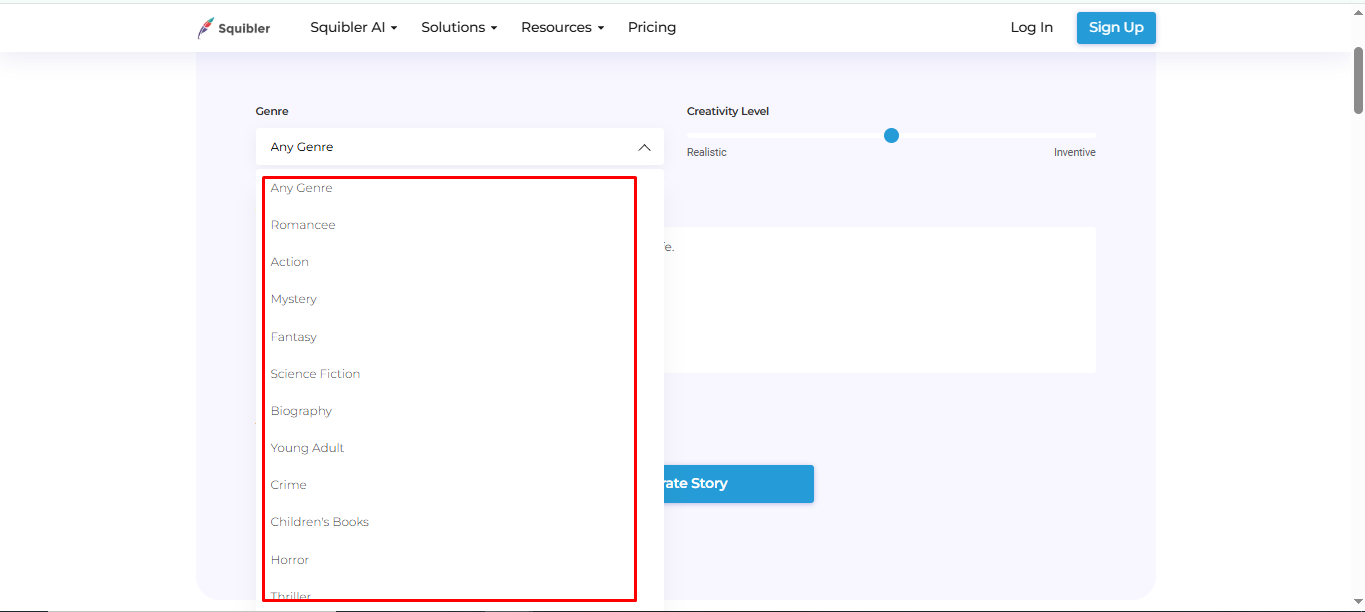Click the collapse chevron on Genre field
Screen dimensions: 1365x612
(645, 146)
